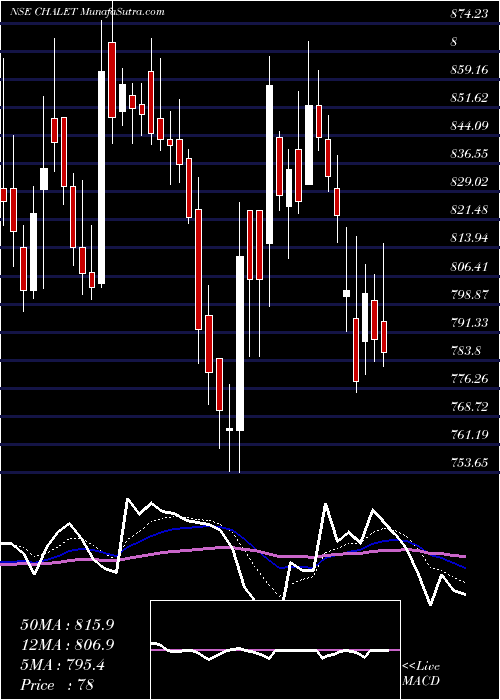Viewport: 500px width, 700px height.
Task: Select the 761.19 price axis label
Action: [x=469, y=435]
